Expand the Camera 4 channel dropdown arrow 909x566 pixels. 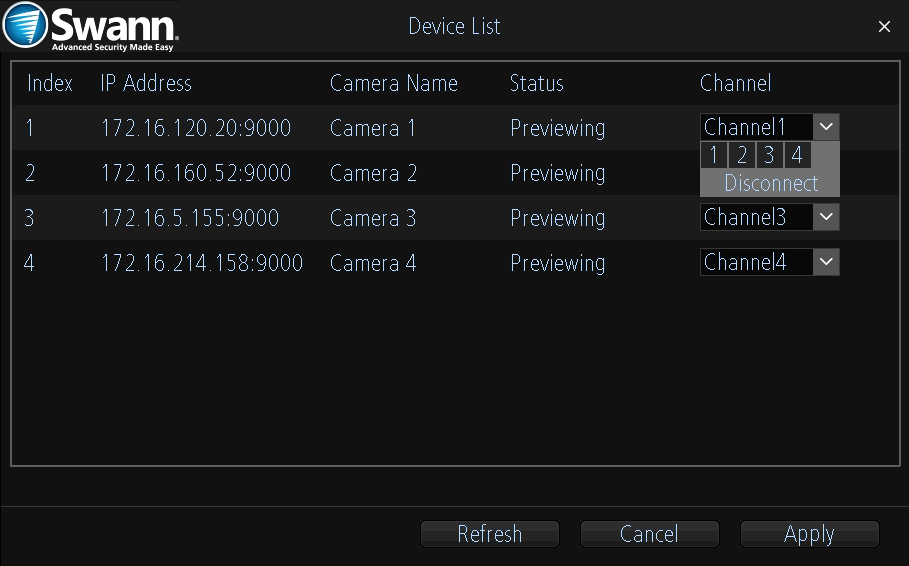pyautogui.click(x=826, y=262)
